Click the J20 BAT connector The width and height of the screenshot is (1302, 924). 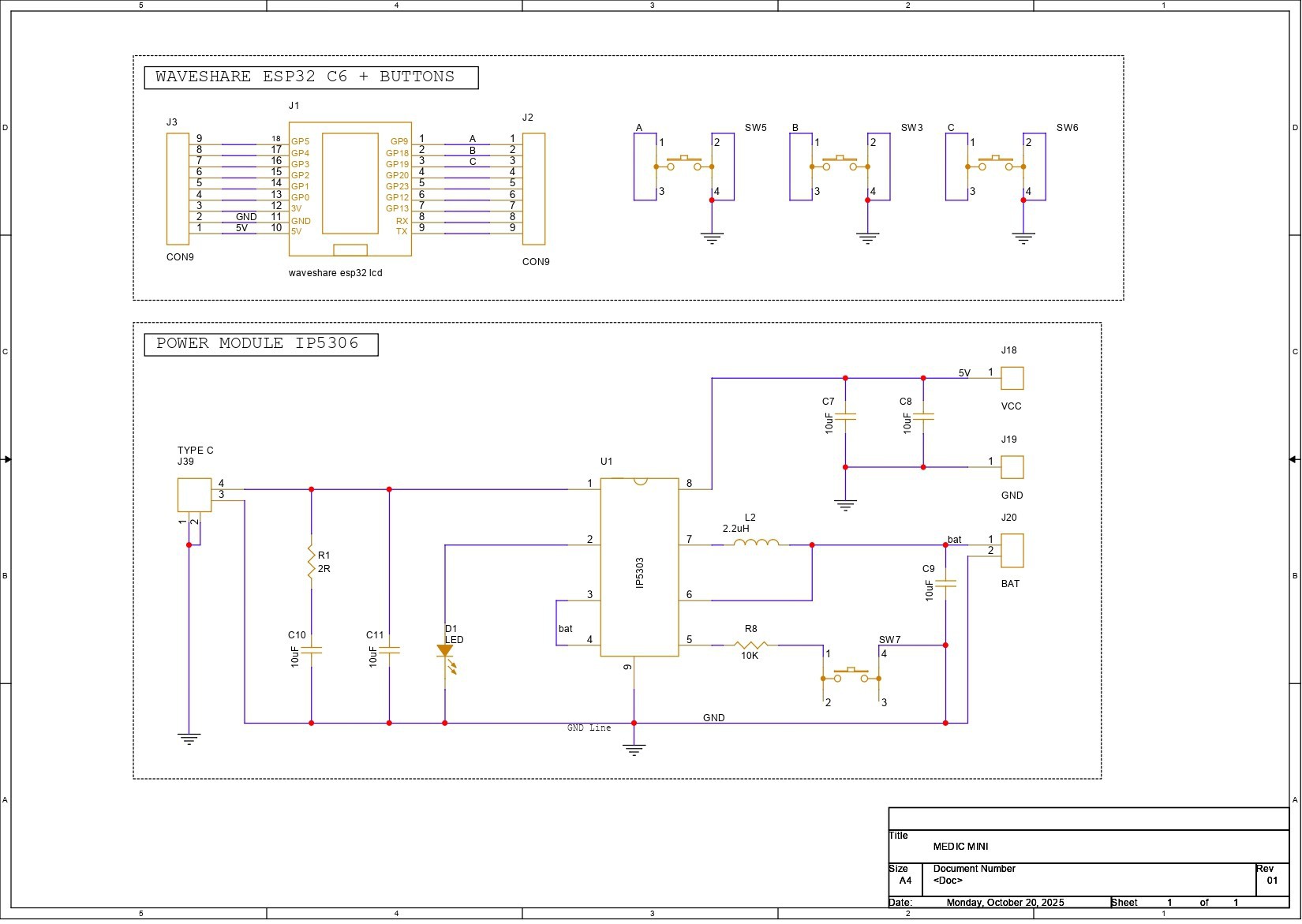tap(1012, 551)
